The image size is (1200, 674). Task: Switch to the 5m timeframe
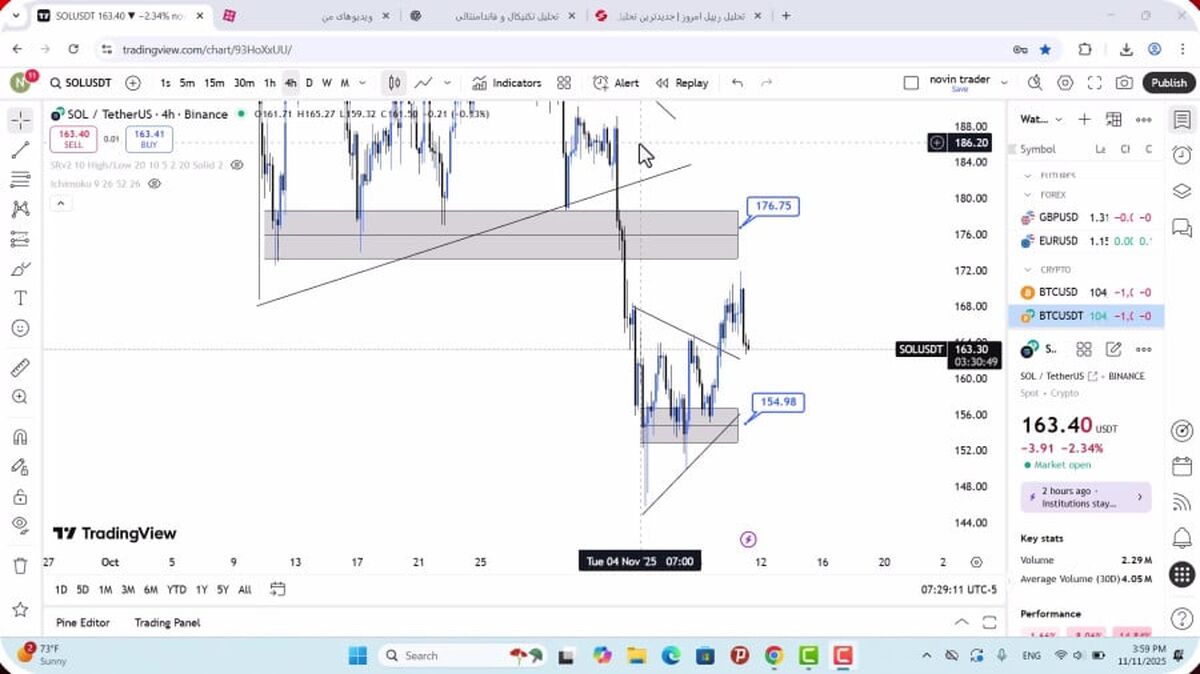coord(187,83)
